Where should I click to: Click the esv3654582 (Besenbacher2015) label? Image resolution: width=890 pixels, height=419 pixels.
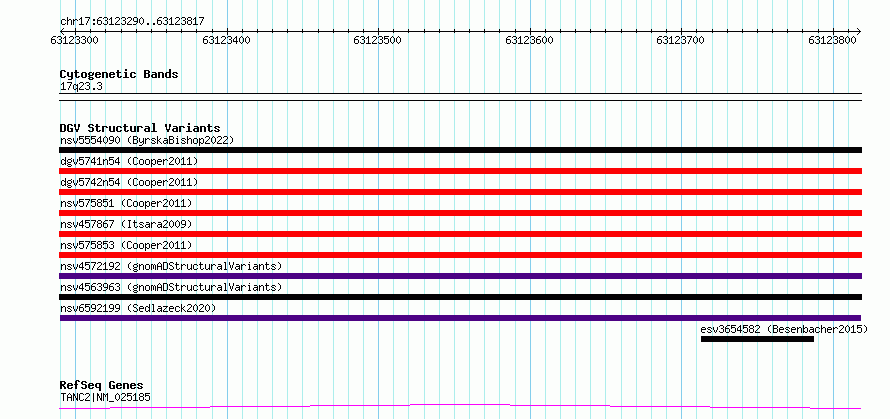point(784,329)
